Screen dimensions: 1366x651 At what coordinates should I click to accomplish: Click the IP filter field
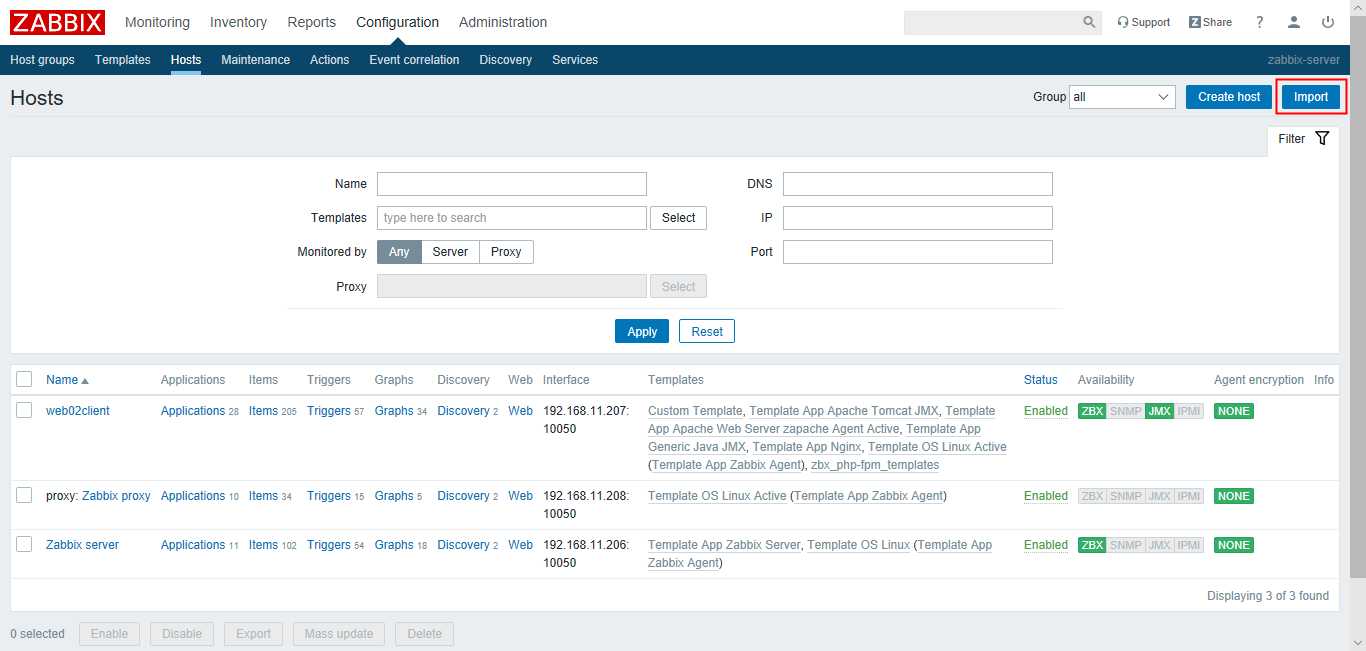(x=918, y=218)
